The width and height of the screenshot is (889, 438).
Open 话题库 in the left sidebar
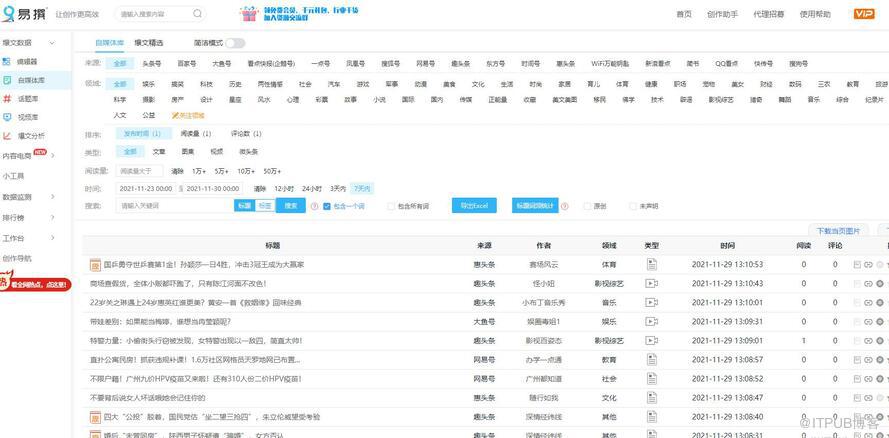pos(27,98)
